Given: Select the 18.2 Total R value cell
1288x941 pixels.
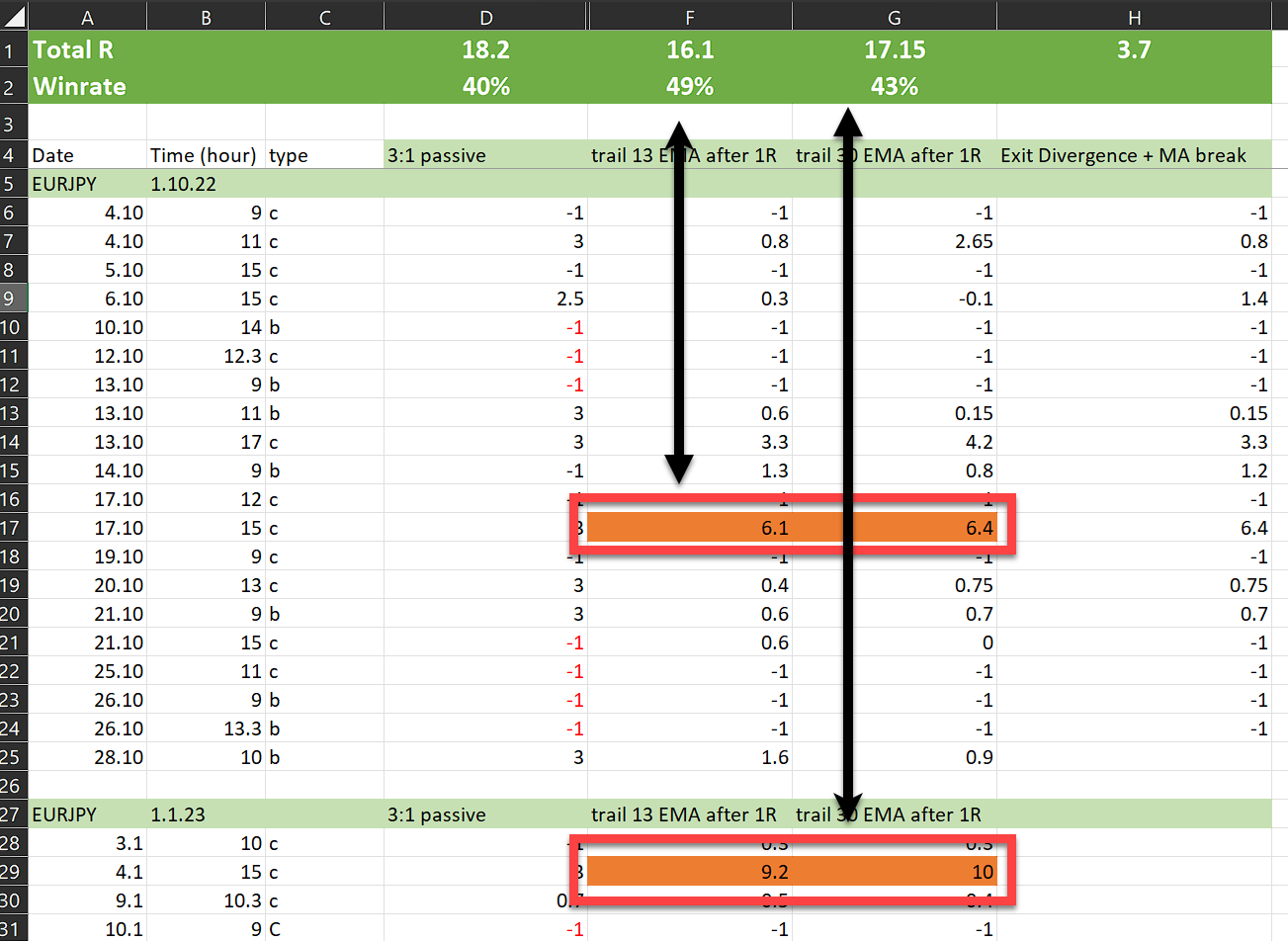Looking at the screenshot, I should click(x=485, y=49).
